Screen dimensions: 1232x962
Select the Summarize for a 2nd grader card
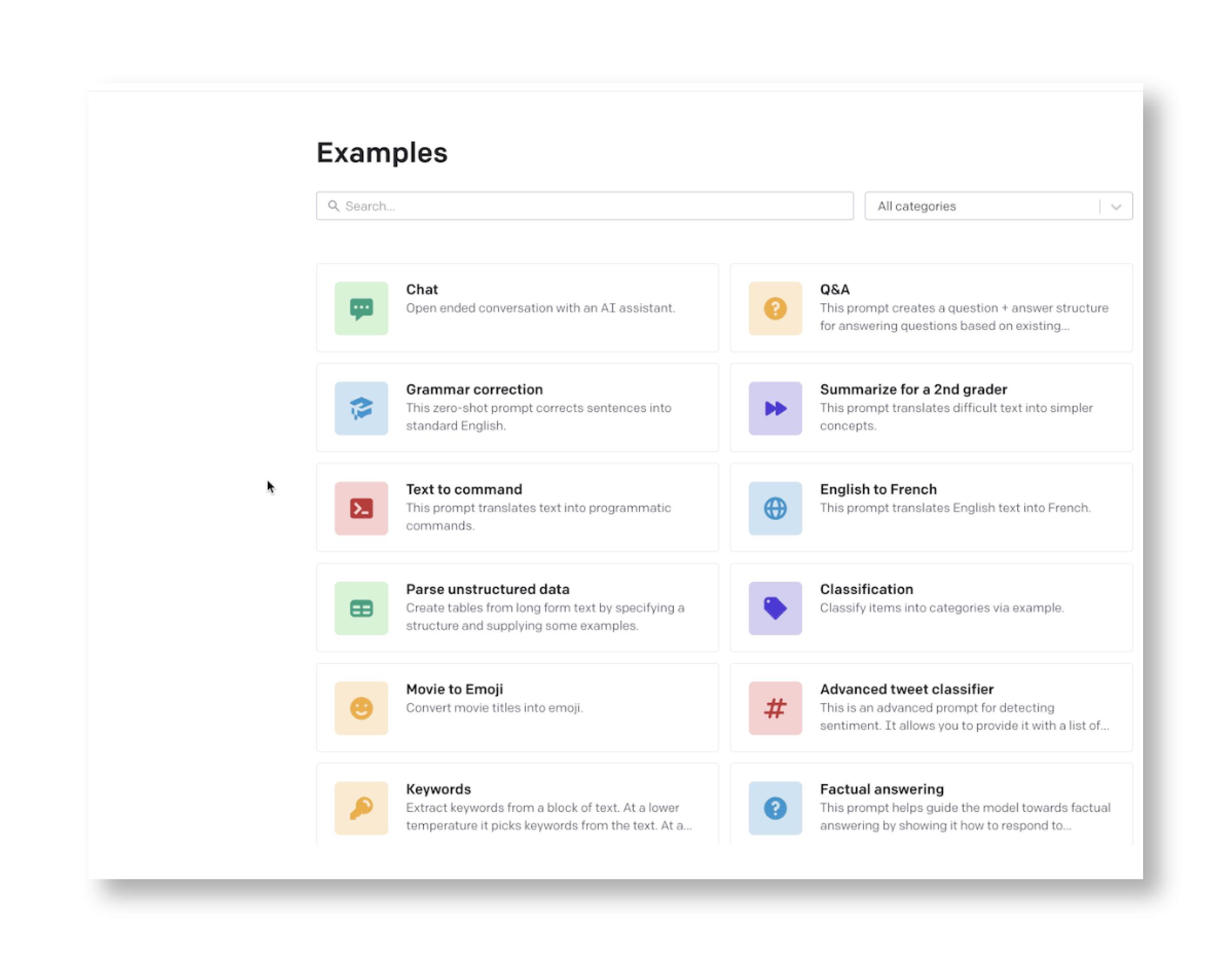pyautogui.click(x=931, y=407)
